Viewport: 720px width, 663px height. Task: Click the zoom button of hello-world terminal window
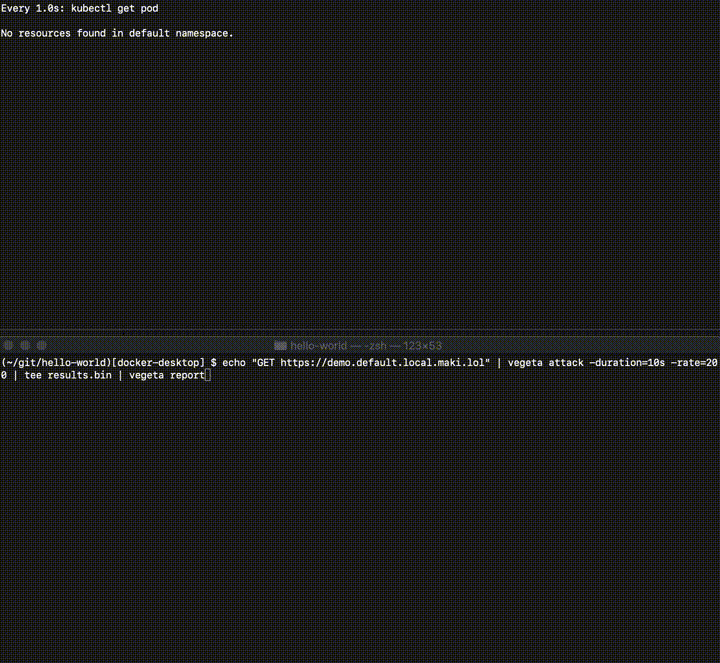[42, 345]
